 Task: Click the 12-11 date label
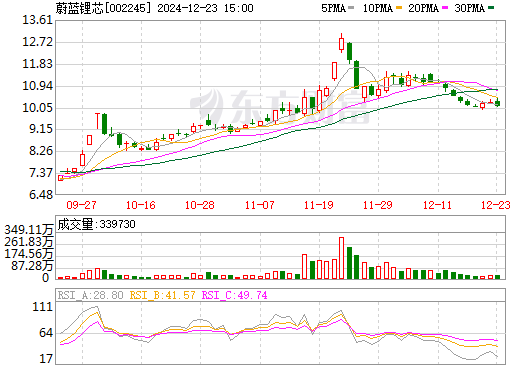(437, 205)
